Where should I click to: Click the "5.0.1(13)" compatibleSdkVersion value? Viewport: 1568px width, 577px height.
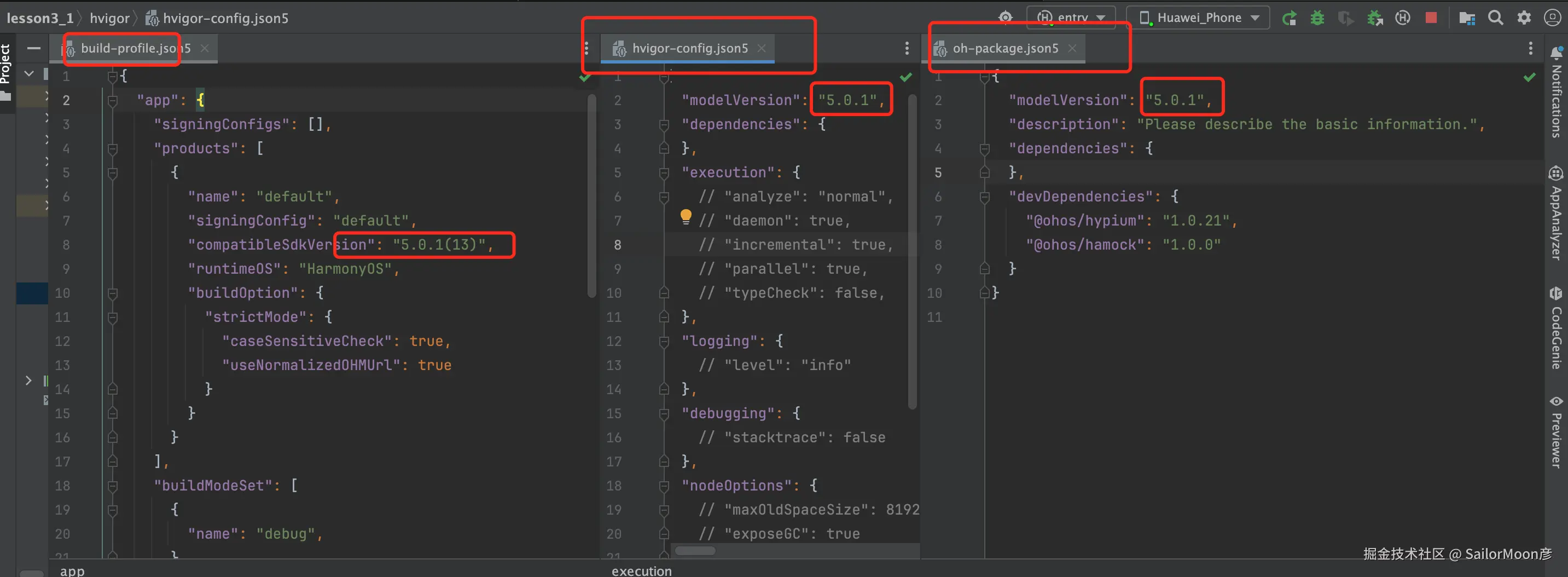pos(439,245)
